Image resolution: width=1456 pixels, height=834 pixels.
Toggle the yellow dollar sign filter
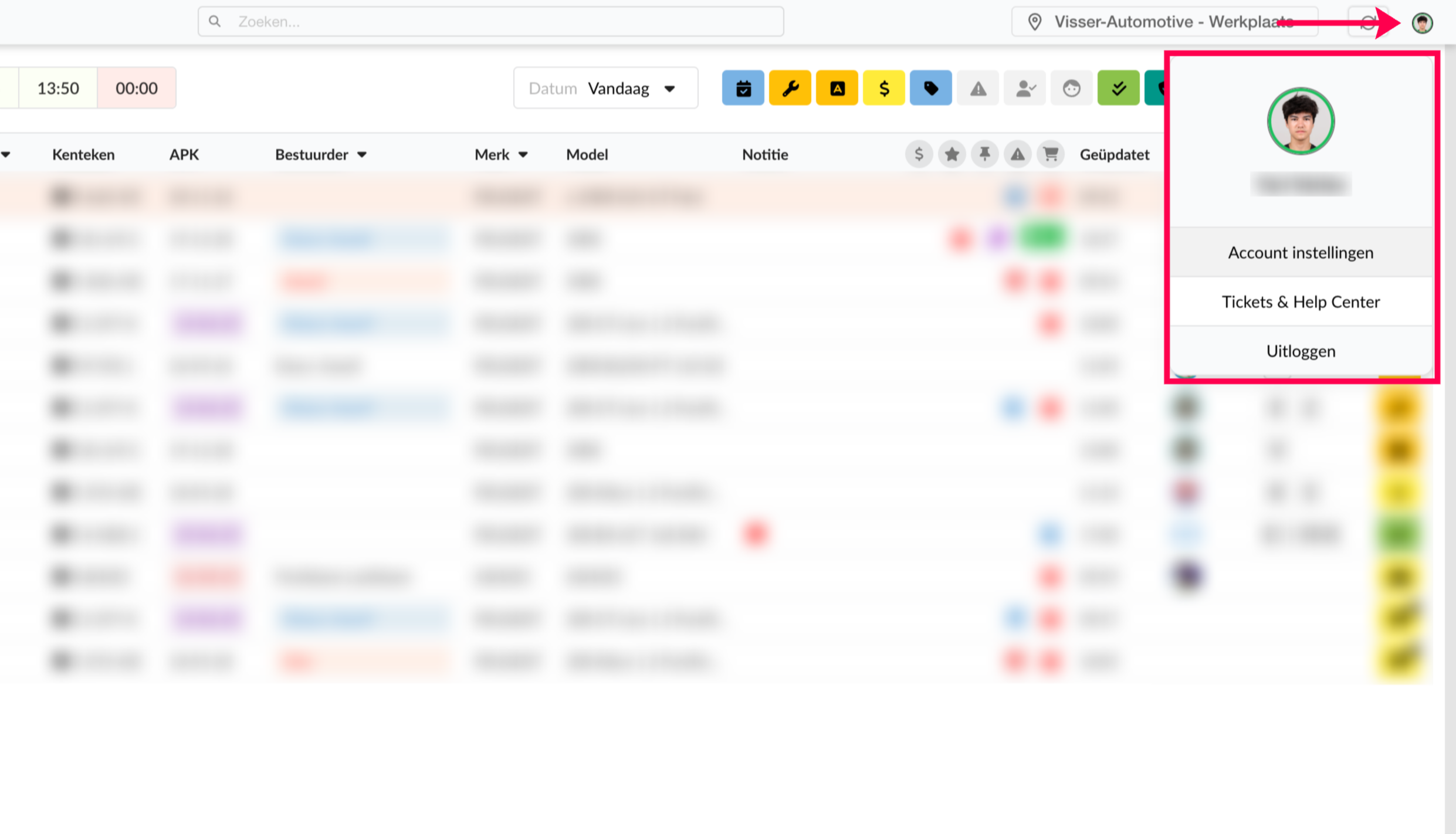[x=883, y=89]
